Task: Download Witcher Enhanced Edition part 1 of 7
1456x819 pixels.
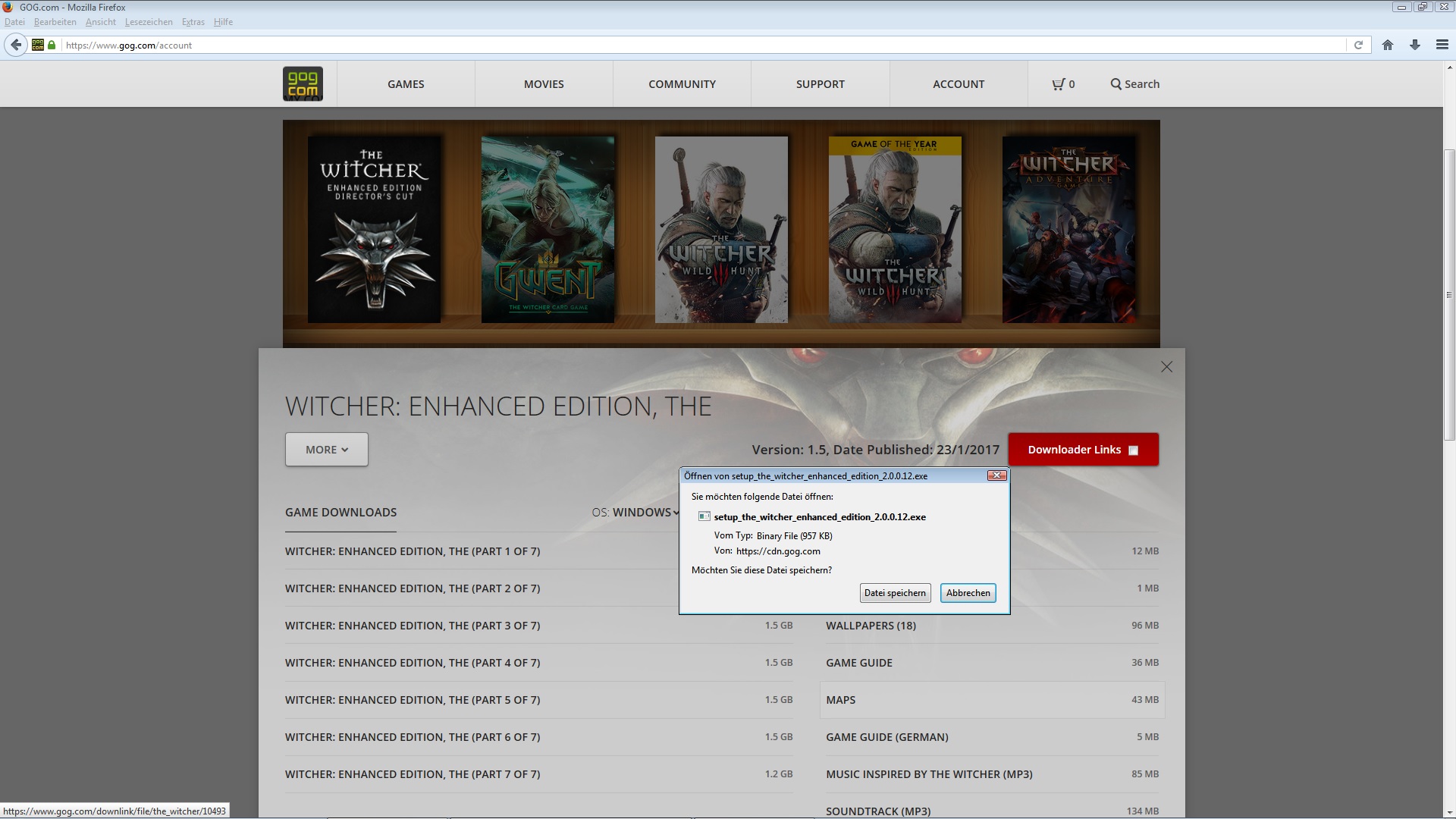Action: tap(538, 551)
